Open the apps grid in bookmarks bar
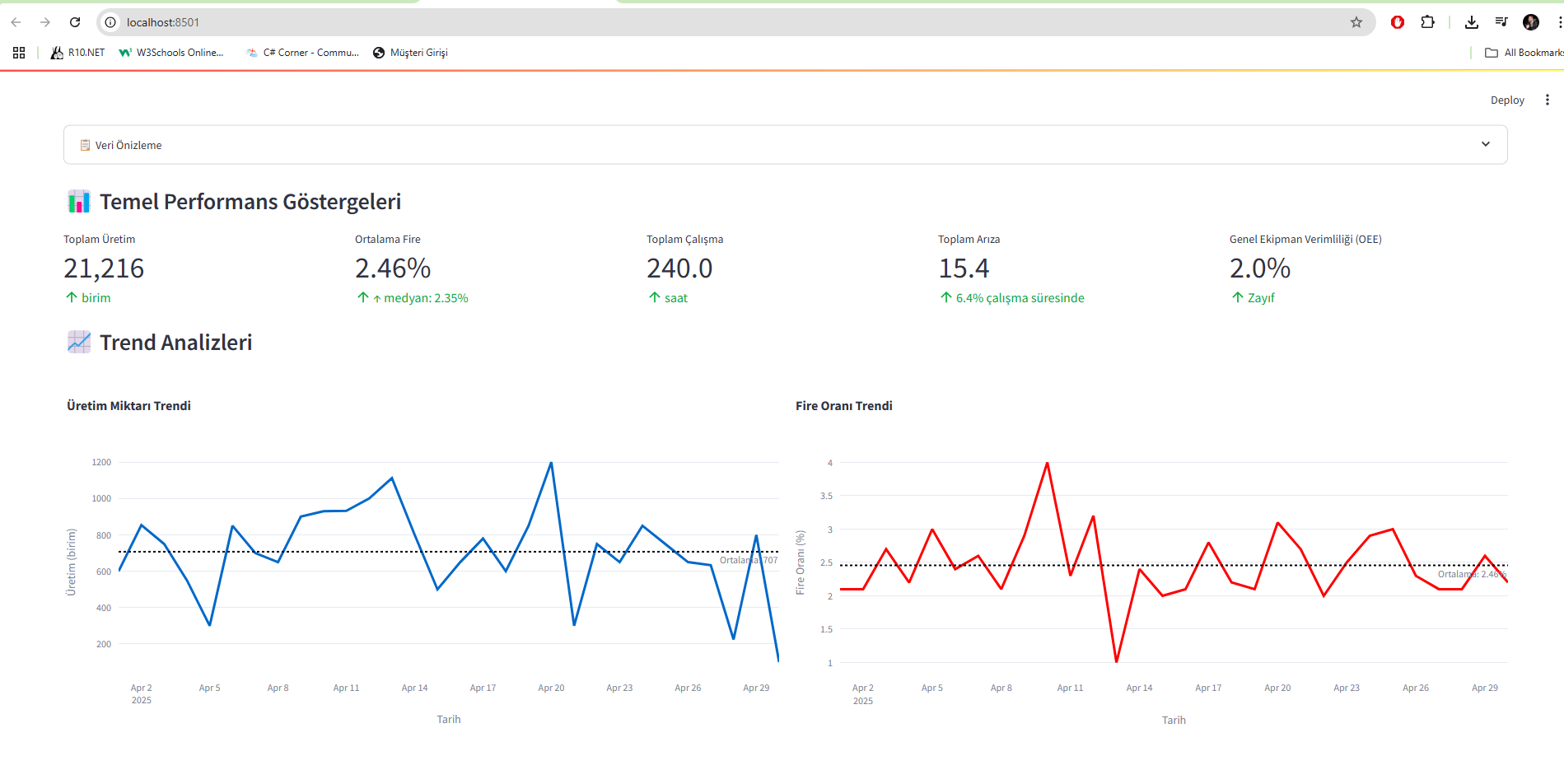 tap(19, 53)
